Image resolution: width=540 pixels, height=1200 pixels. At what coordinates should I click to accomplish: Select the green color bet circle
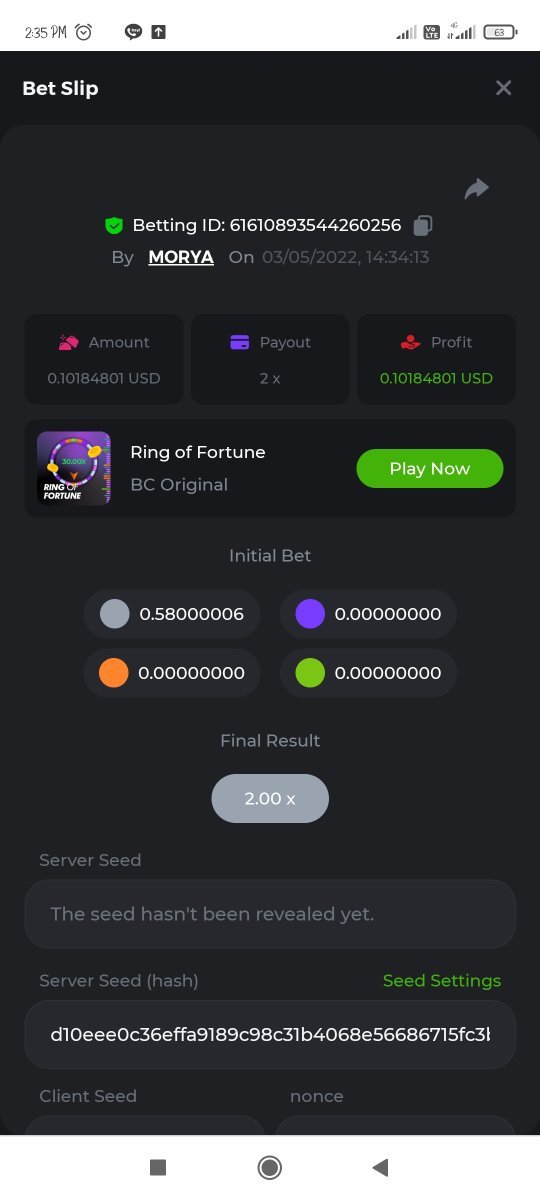[311, 673]
